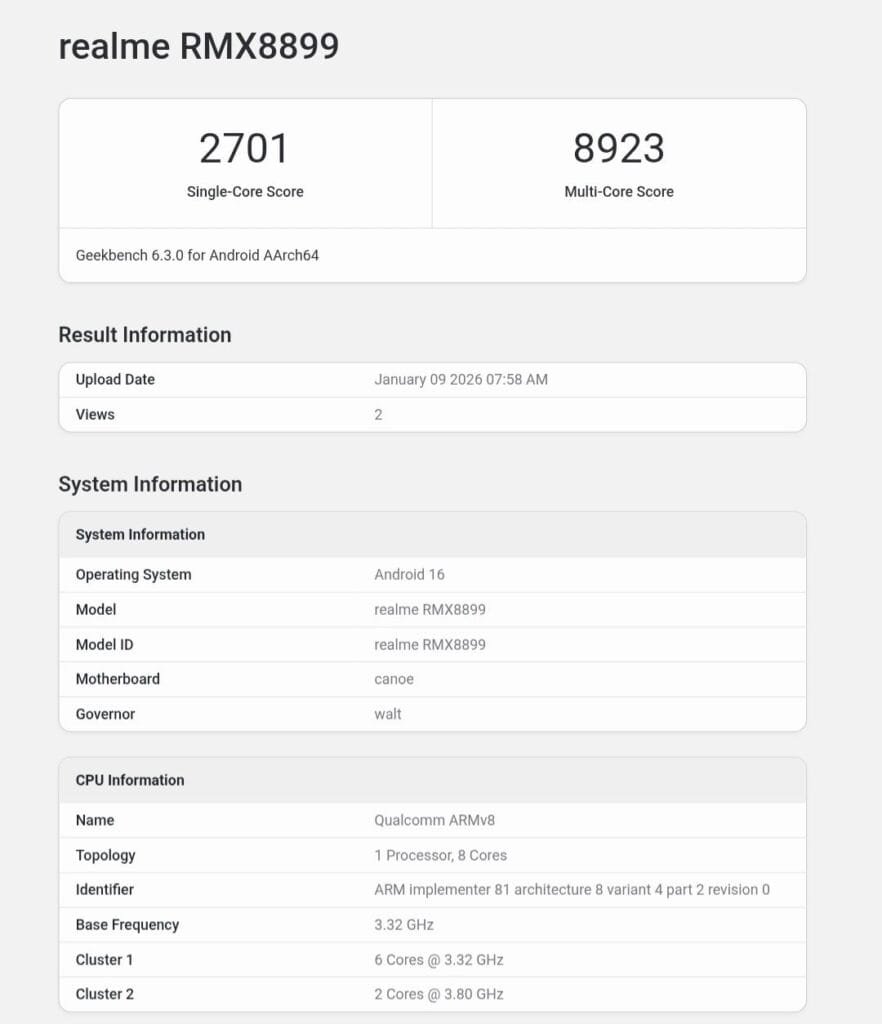Image resolution: width=882 pixels, height=1024 pixels.
Task: Click the realme RMX8899 page title
Action: [197, 46]
